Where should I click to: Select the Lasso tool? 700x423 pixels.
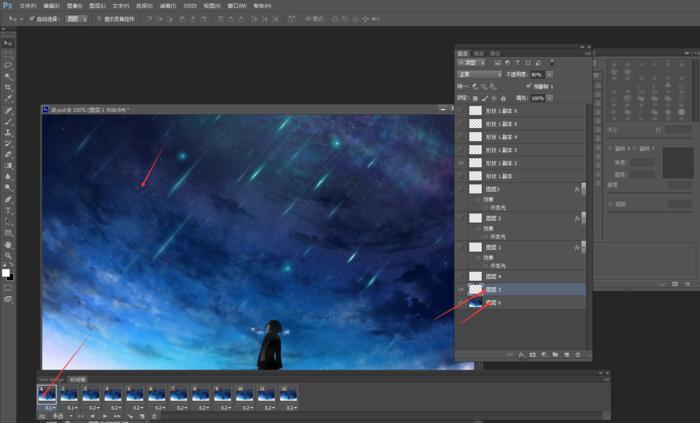(8, 65)
